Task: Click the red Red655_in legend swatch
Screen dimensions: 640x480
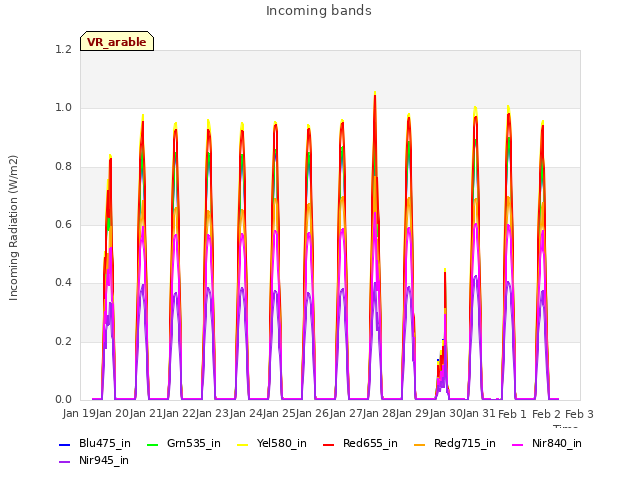Action: click(x=328, y=444)
